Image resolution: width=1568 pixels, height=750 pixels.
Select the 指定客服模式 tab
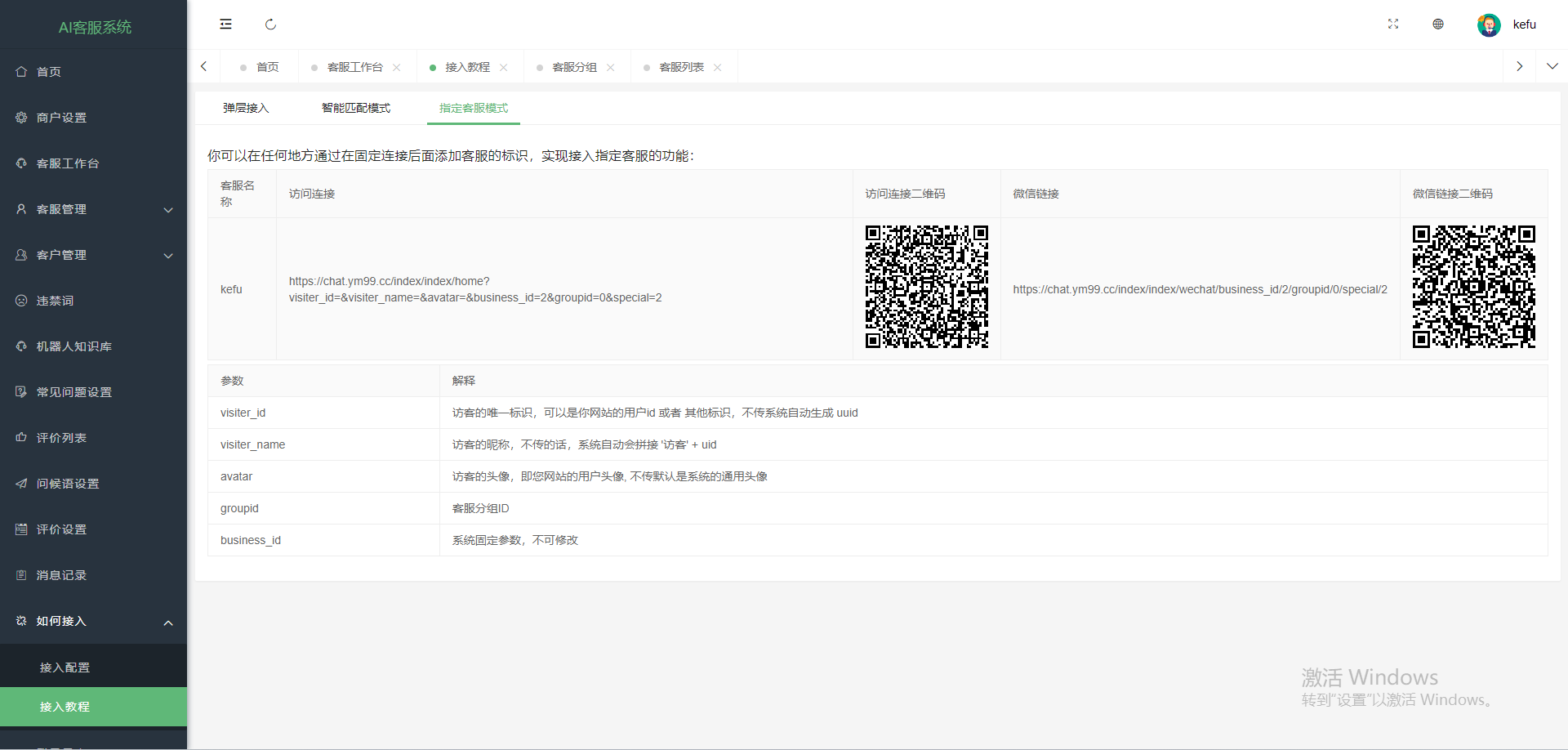point(474,108)
